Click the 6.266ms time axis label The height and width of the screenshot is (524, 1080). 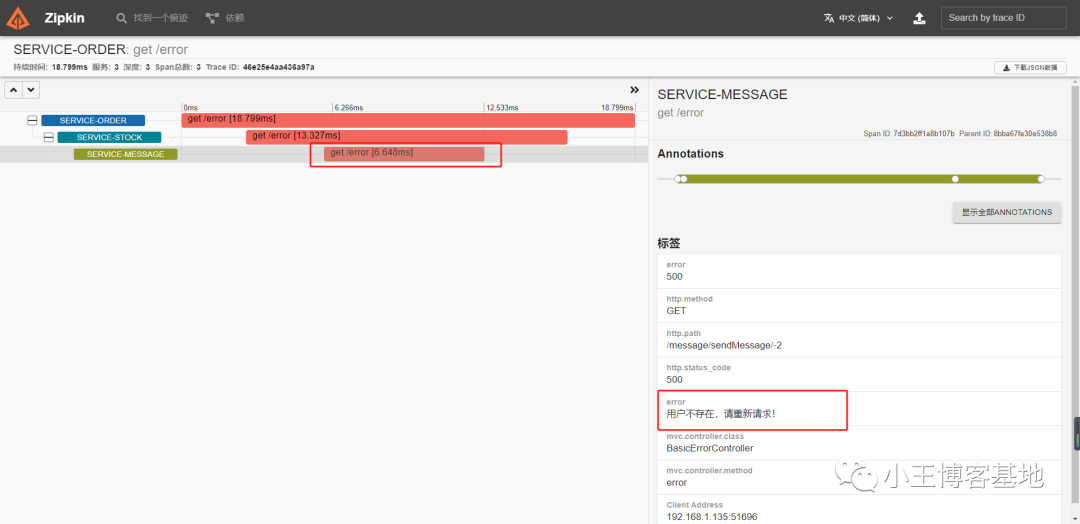tap(348, 108)
